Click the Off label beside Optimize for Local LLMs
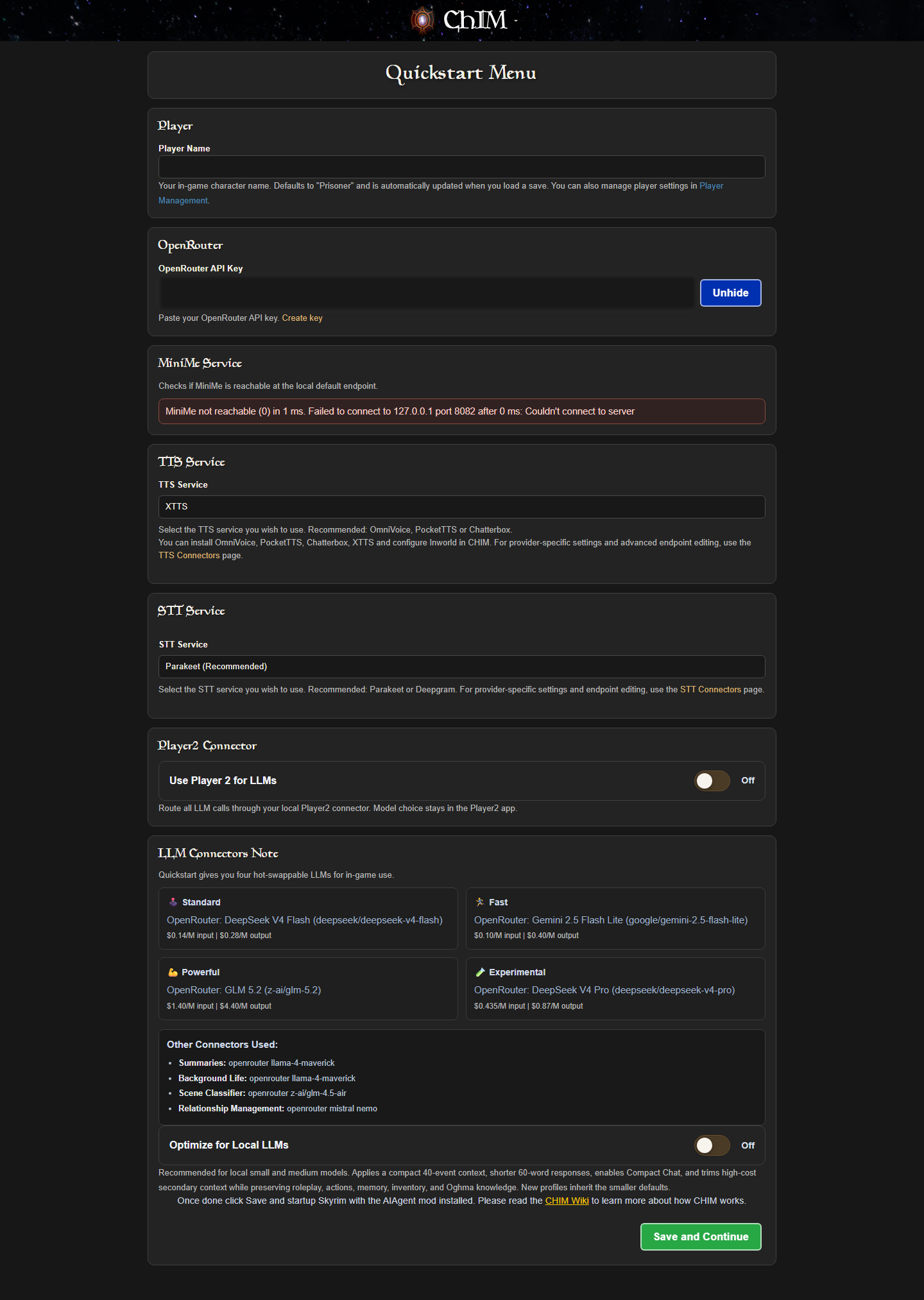 point(748,1145)
